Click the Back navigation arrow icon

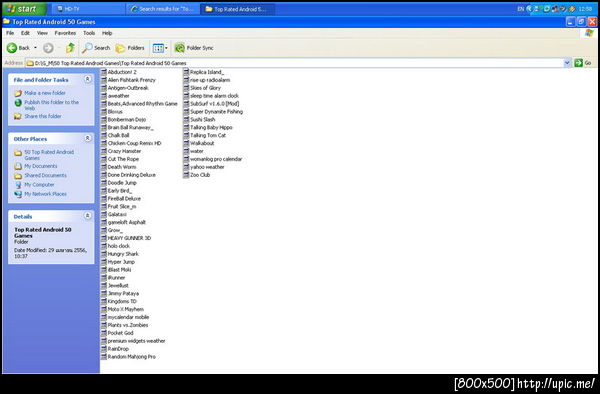12,48
